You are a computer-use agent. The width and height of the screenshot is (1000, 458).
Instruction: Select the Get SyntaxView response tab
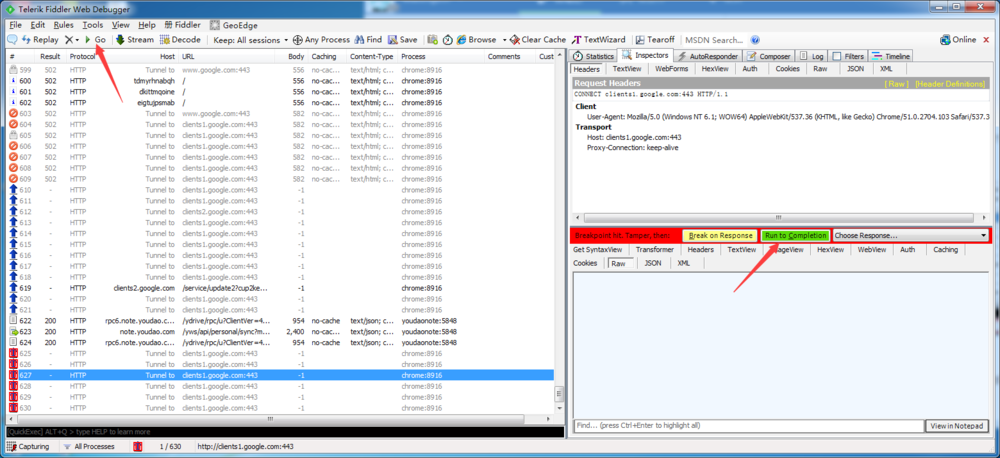597,249
